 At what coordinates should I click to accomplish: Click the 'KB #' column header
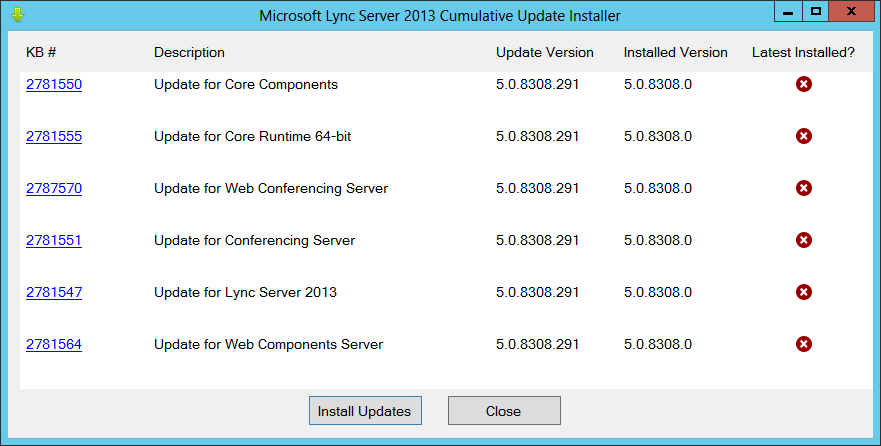(41, 52)
